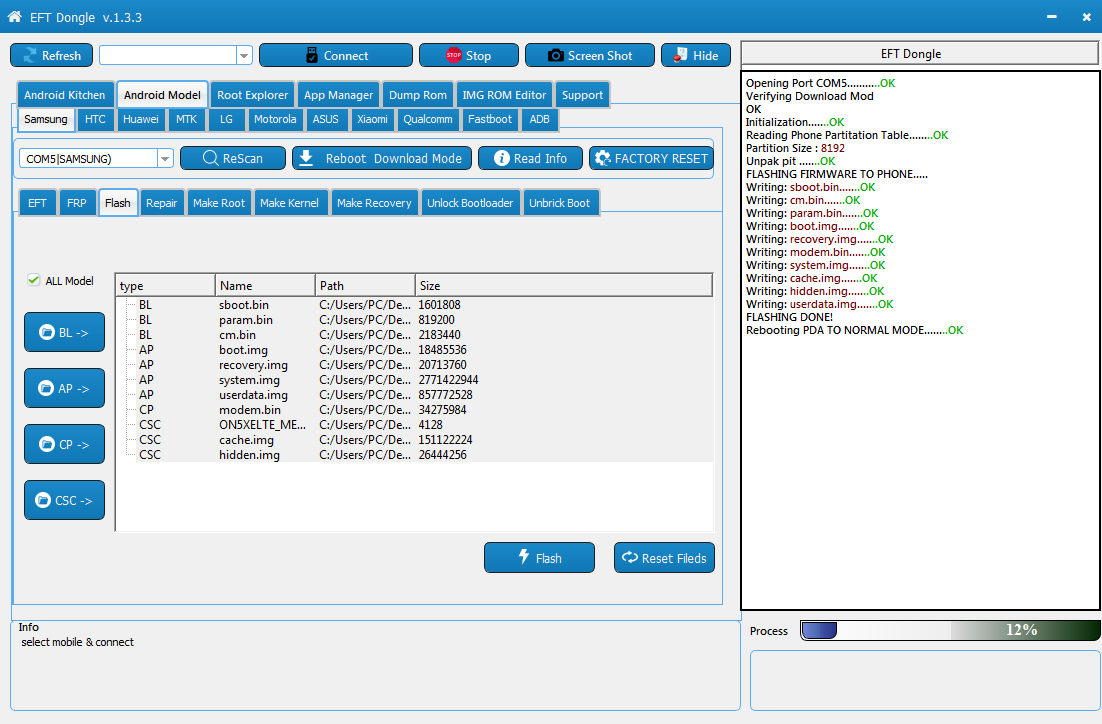Expand the COM5|SAMSUNG) port dropdown
The height and width of the screenshot is (724, 1102).
164,159
